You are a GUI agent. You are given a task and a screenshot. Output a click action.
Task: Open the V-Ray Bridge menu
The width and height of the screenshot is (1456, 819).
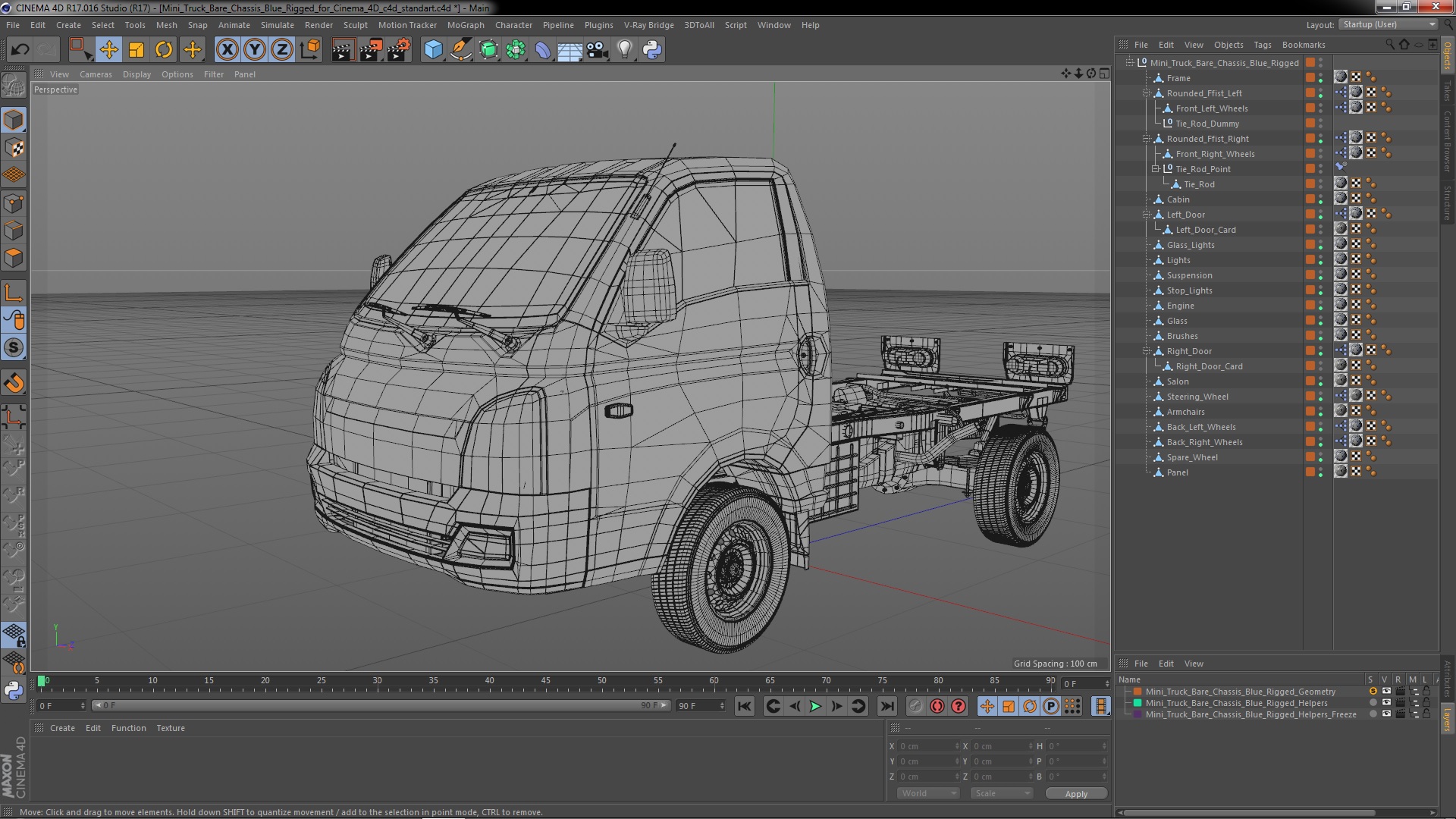pyautogui.click(x=648, y=25)
